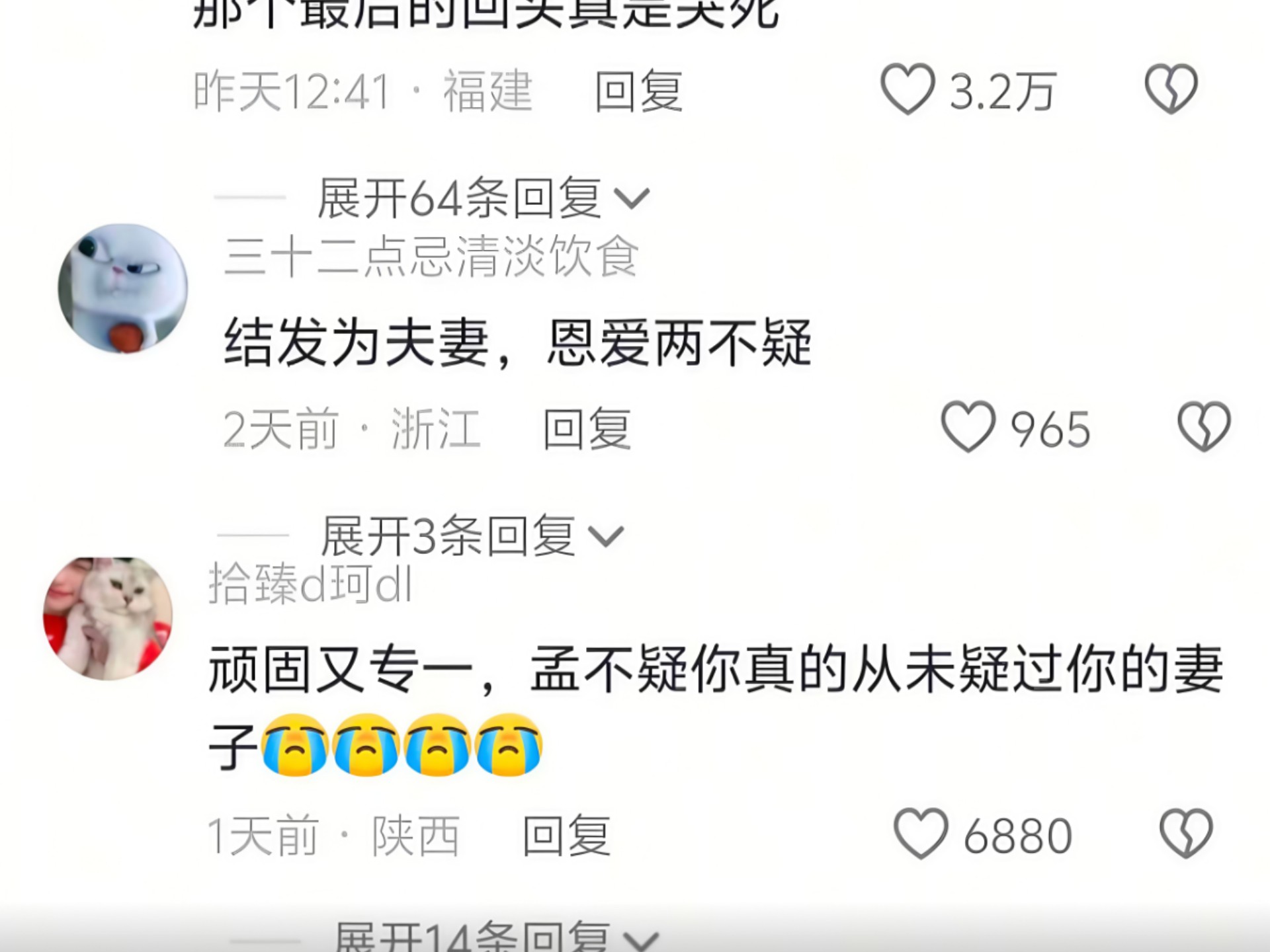Open the white cat avatar profile
The image size is (1270, 952).
click(108, 619)
